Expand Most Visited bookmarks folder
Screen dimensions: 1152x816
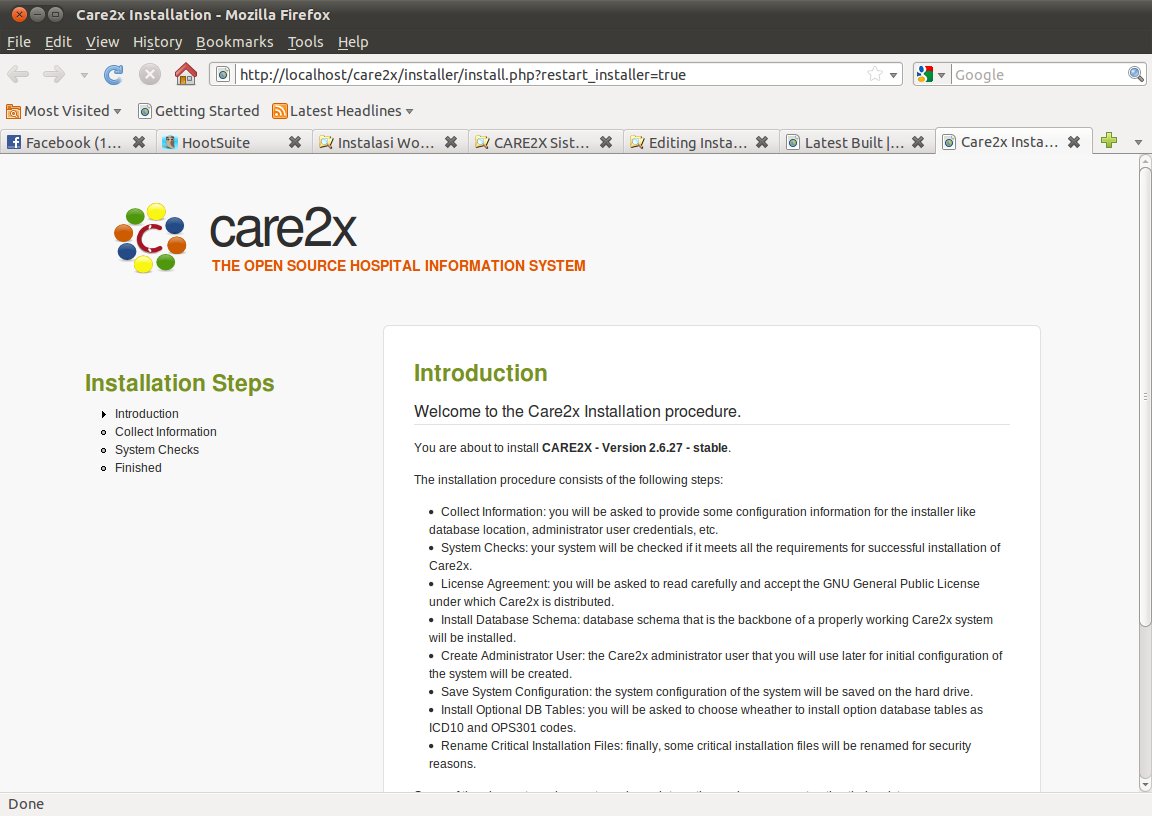coord(64,111)
